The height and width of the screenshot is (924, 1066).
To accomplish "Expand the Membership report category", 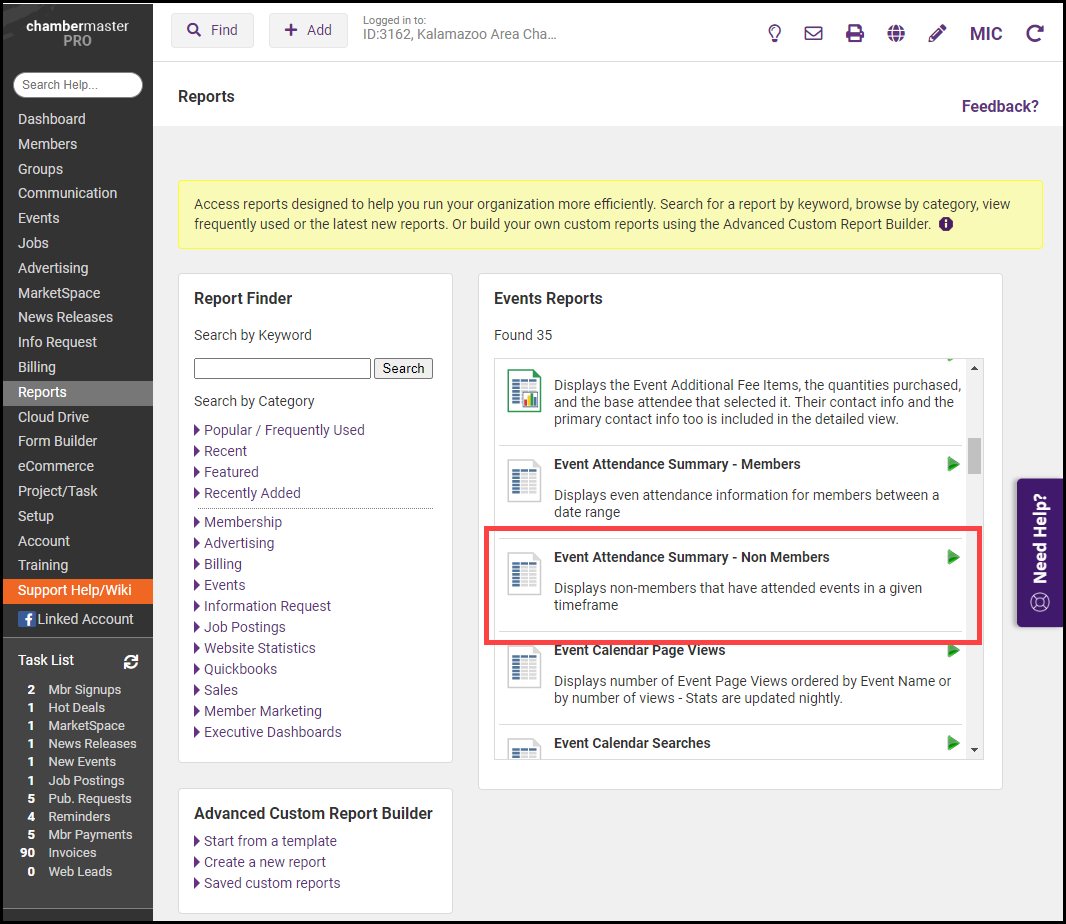I will coord(242,522).
